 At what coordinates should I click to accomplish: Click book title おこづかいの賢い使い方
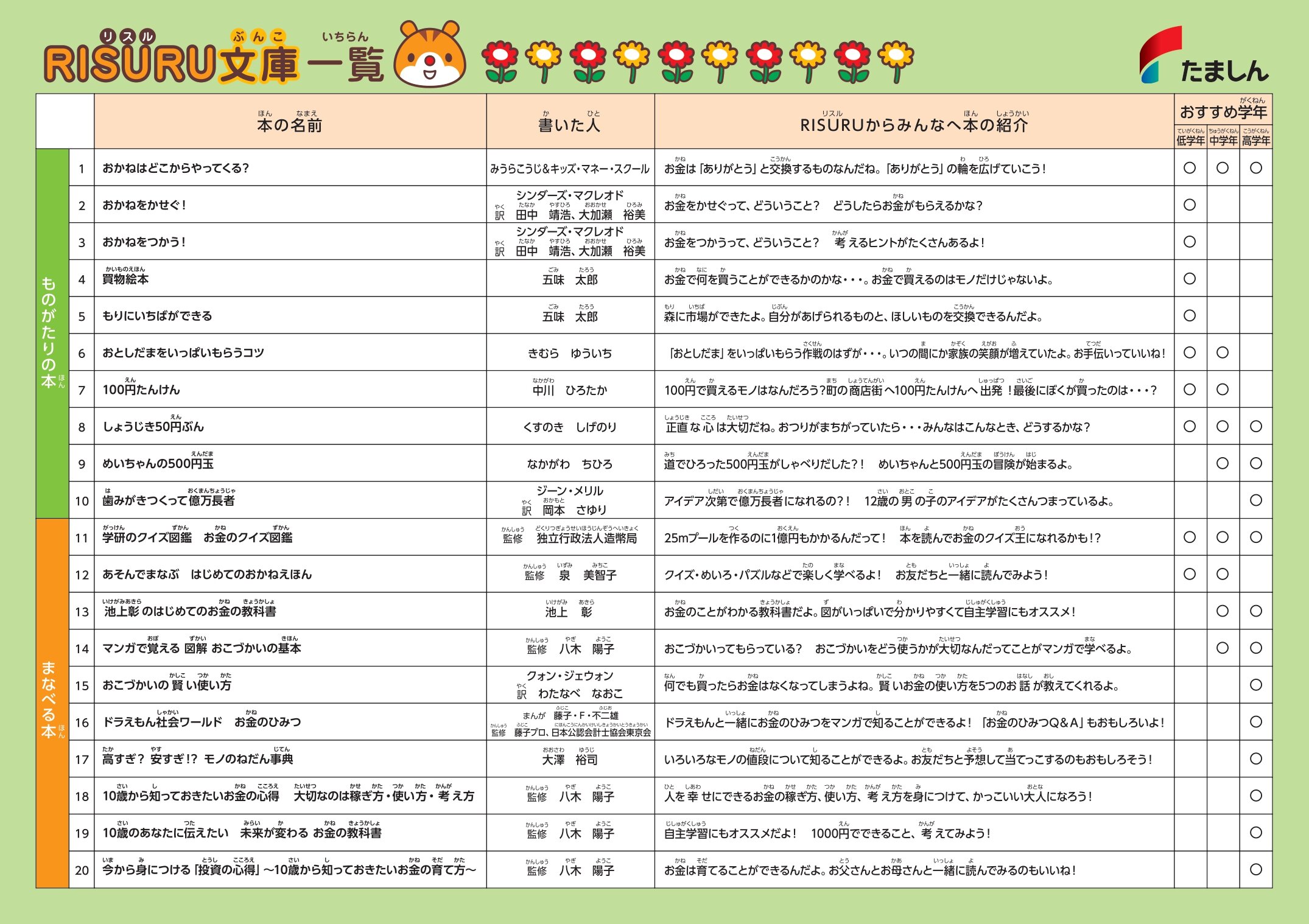coord(167,682)
